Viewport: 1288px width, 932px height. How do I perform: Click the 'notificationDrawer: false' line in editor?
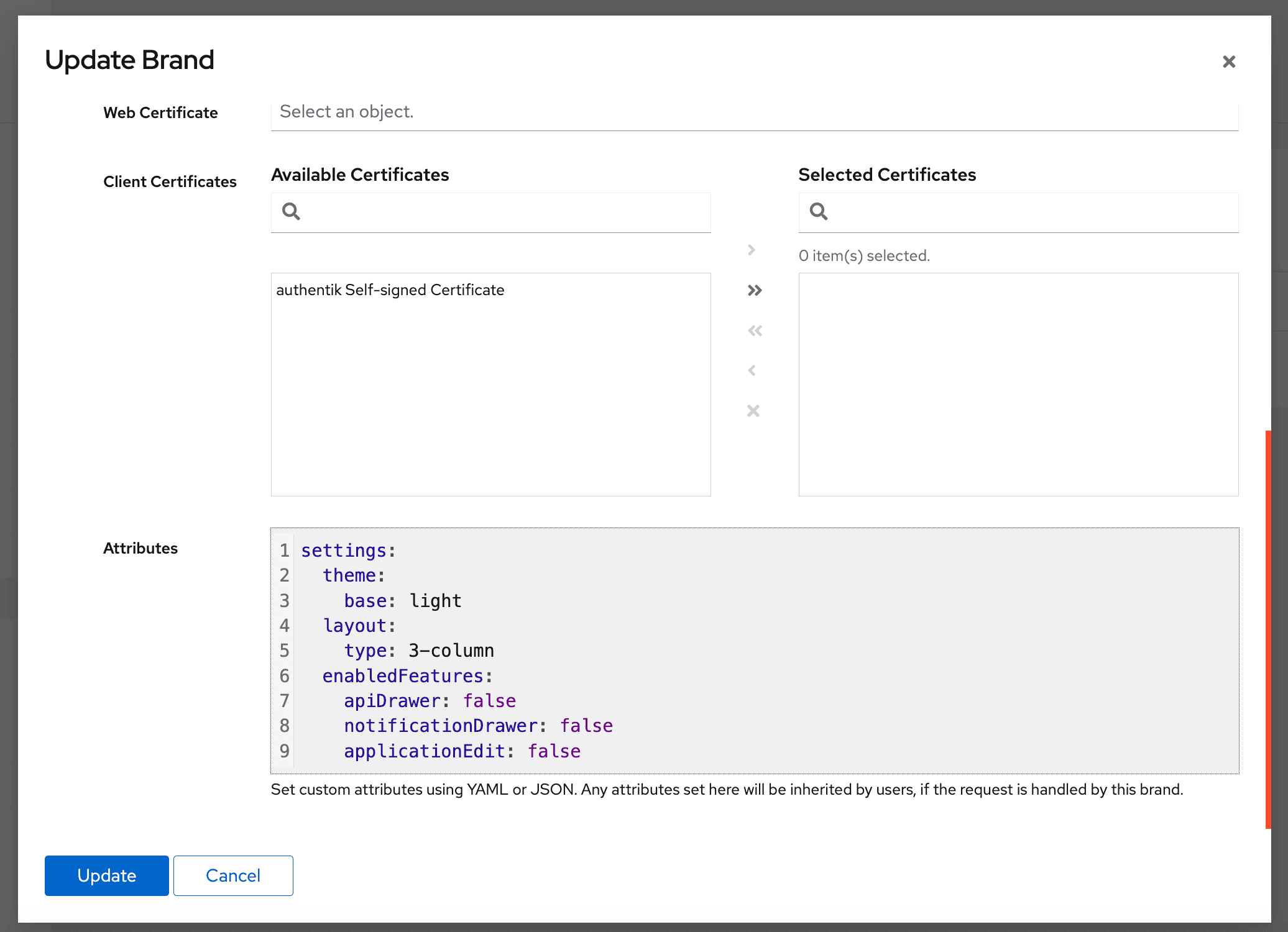click(x=478, y=726)
